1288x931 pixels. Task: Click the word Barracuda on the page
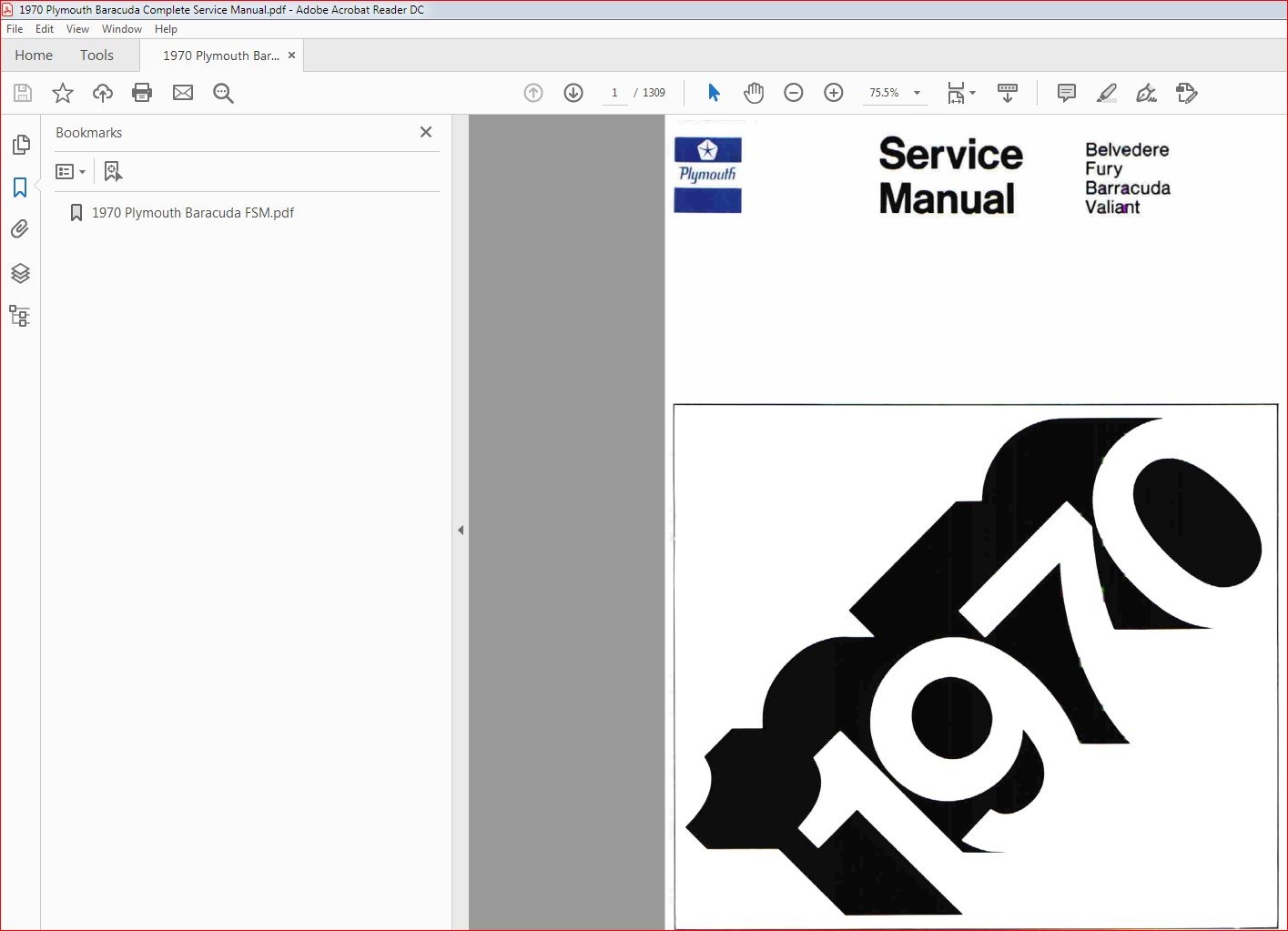click(1128, 188)
